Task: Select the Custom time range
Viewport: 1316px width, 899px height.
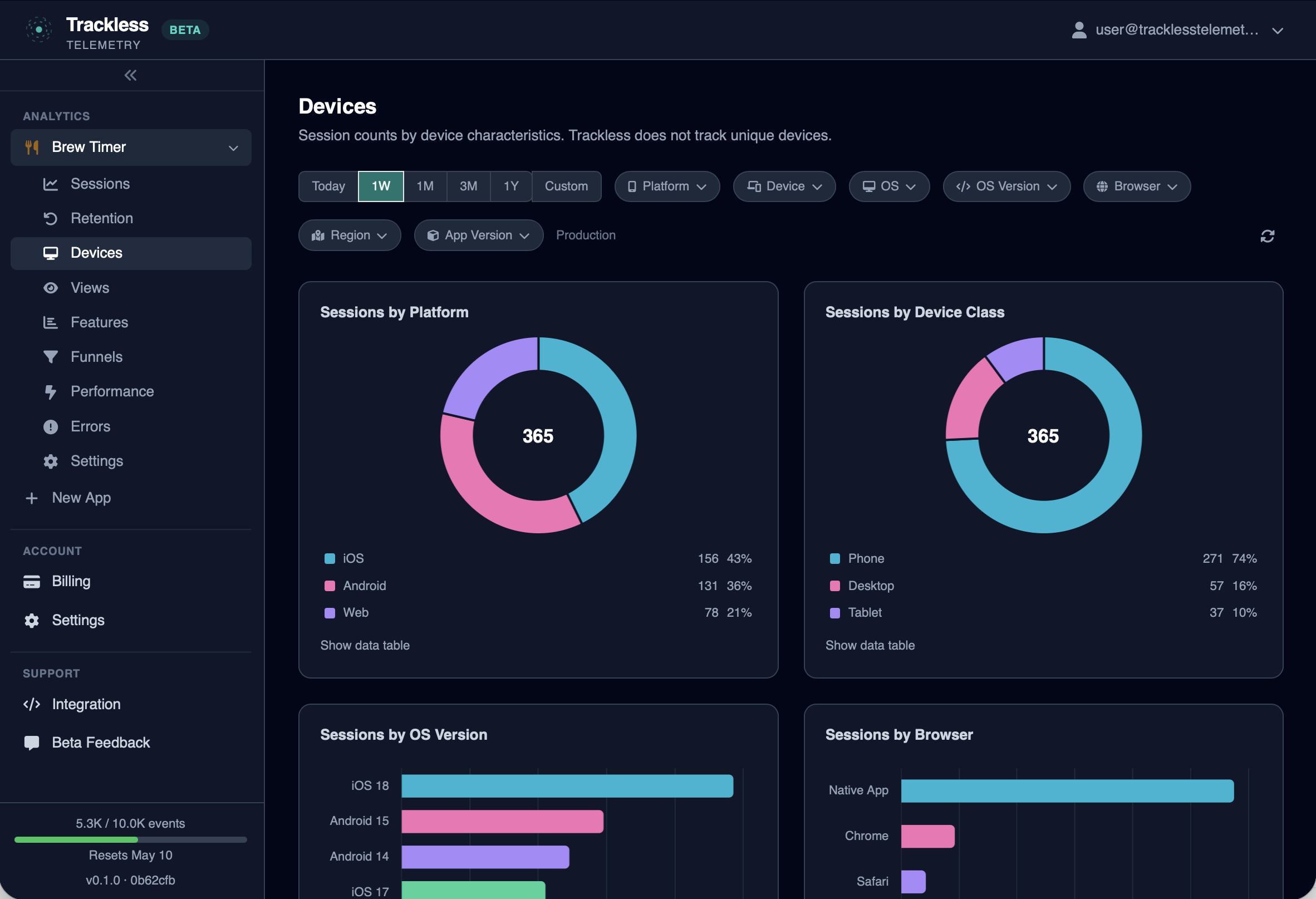Action: [566, 186]
